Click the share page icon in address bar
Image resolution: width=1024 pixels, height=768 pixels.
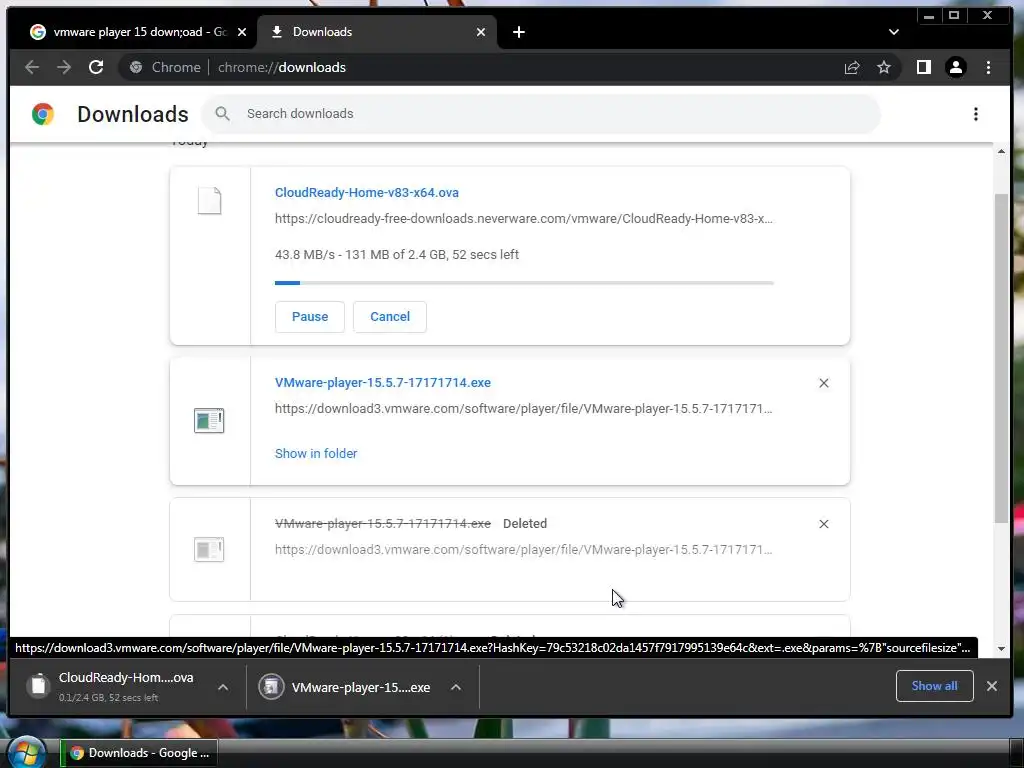point(852,67)
